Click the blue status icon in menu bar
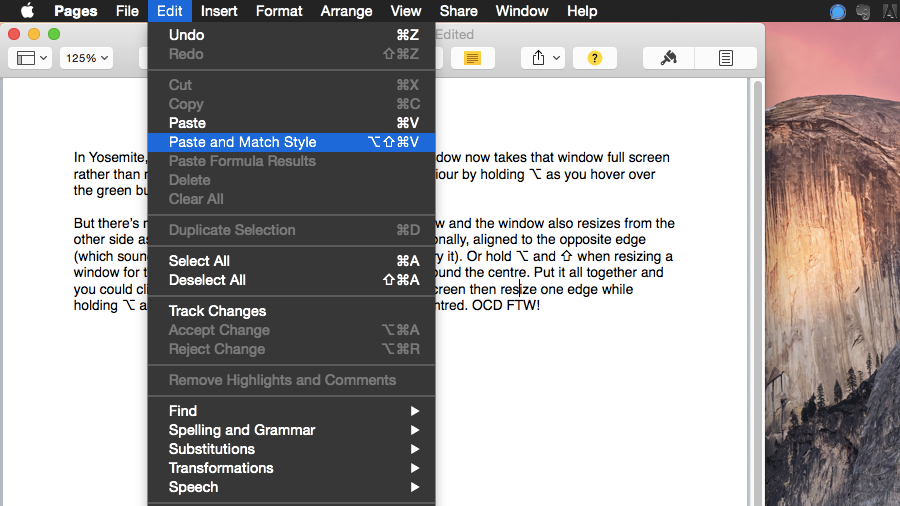The height and width of the screenshot is (506, 900). [838, 11]
